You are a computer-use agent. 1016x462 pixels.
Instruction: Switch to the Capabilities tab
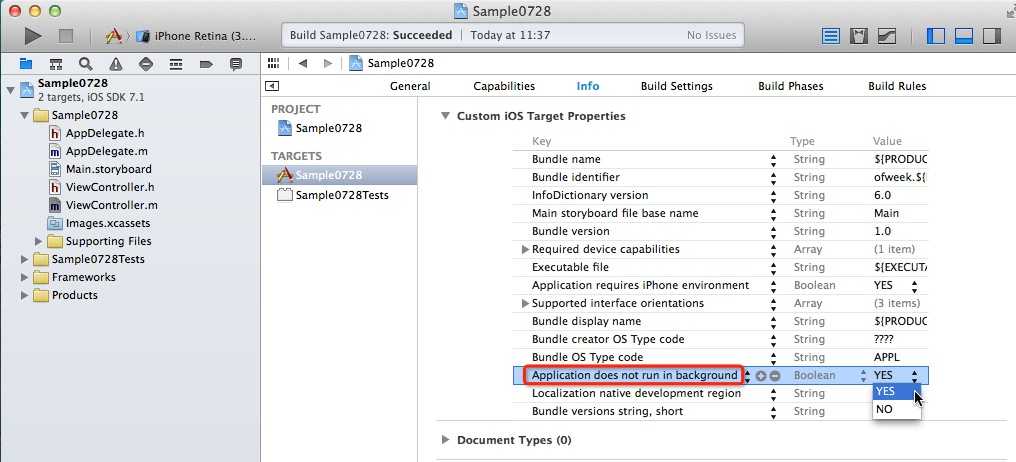(504, 86)
